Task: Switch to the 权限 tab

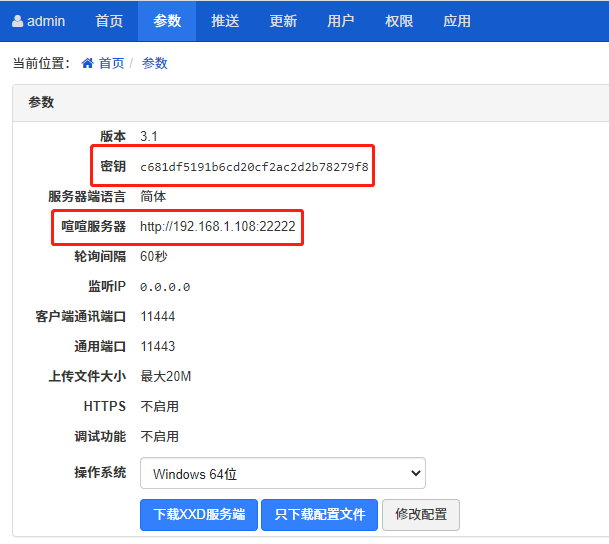Action: (x=399, y=21)
